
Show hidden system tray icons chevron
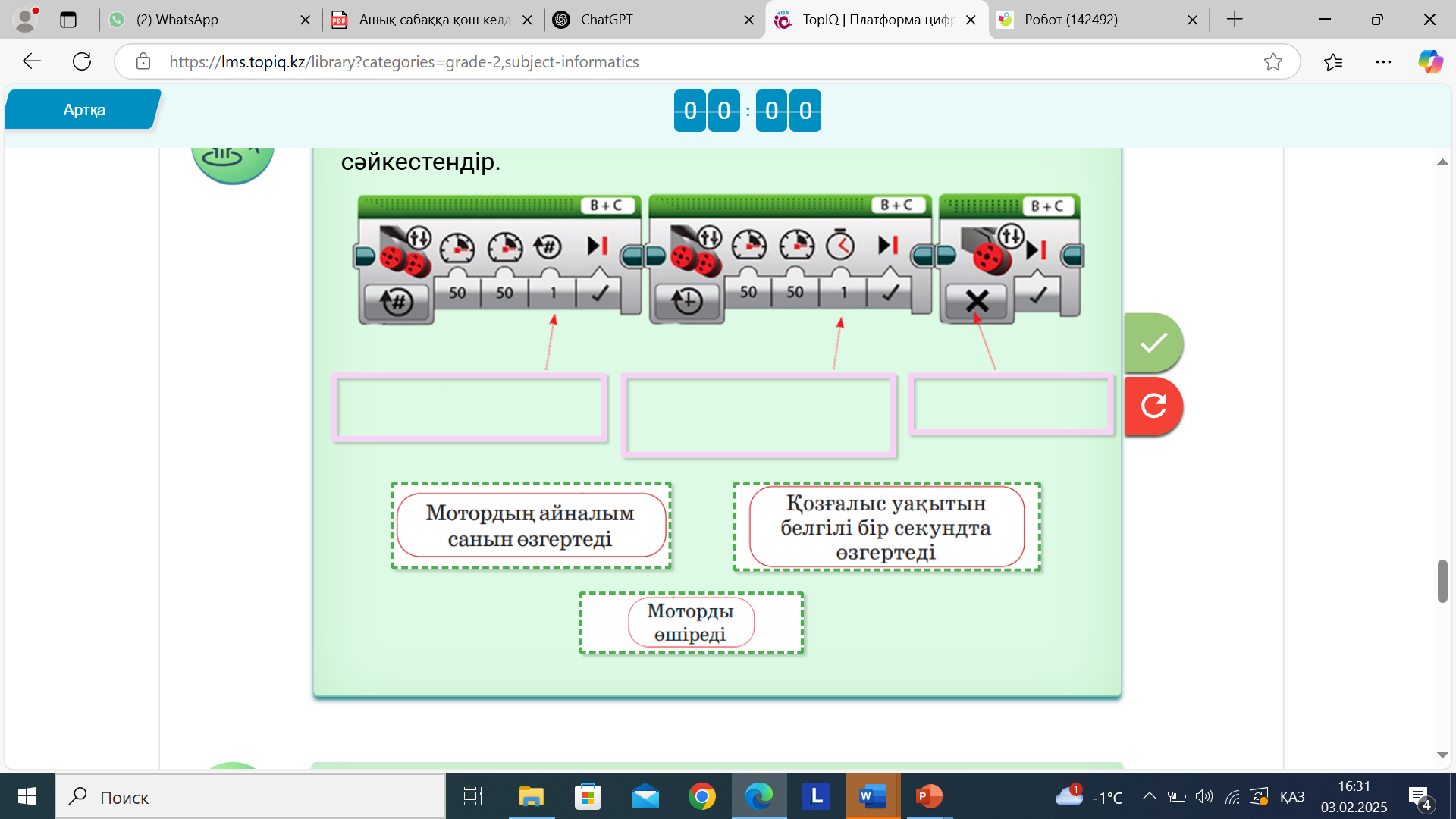pos(1149,796)
